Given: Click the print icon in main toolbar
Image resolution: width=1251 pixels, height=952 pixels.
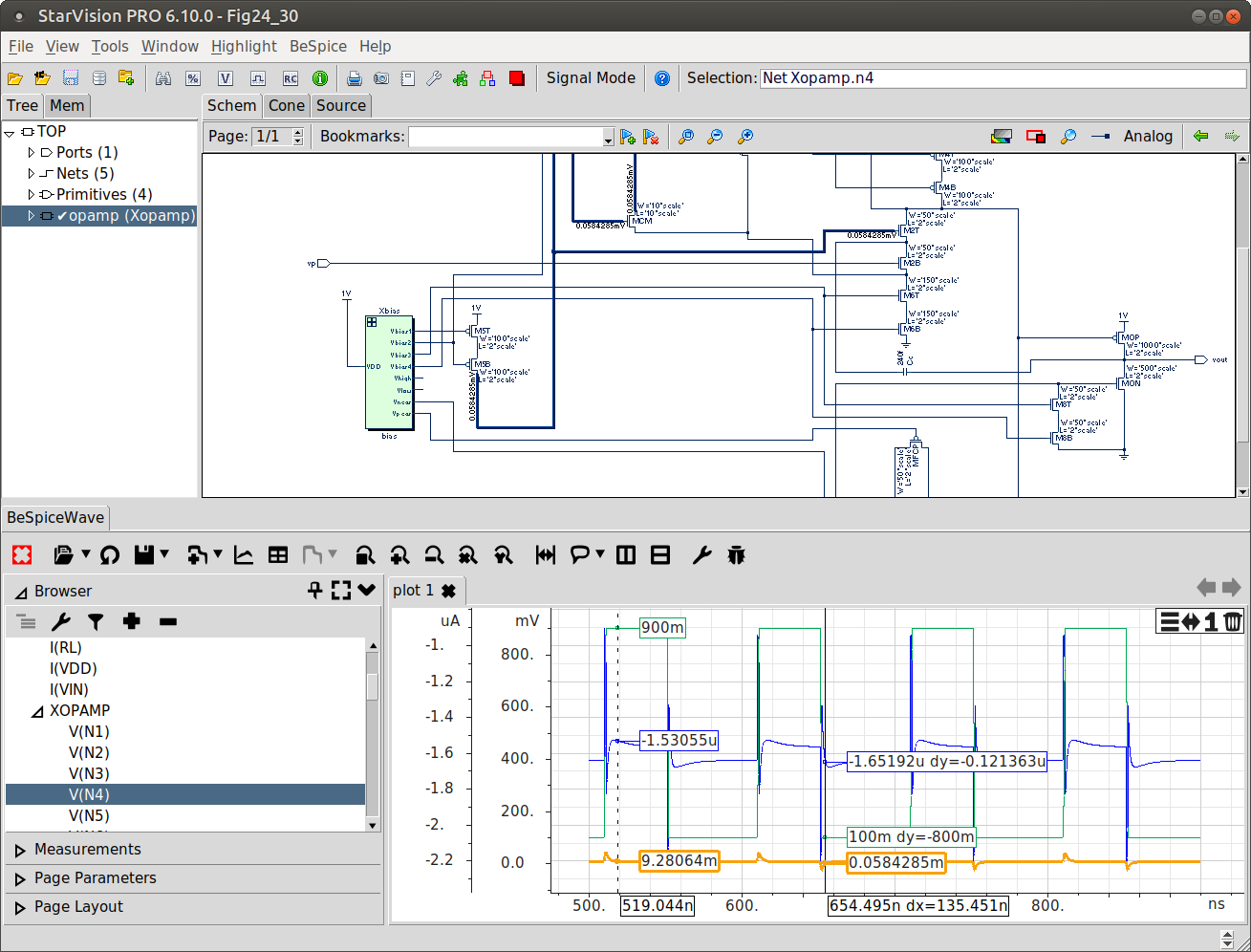Looking at the screenshot, I should pyautogui.click(x=354, y=78).
